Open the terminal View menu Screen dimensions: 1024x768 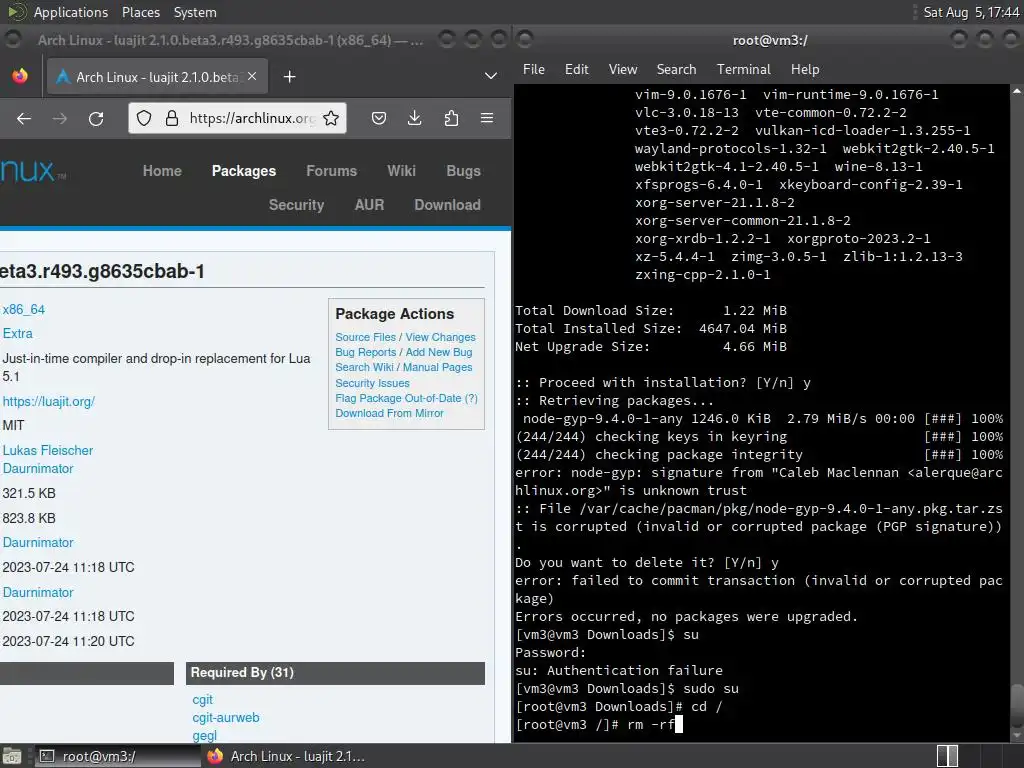click(623, 69)
